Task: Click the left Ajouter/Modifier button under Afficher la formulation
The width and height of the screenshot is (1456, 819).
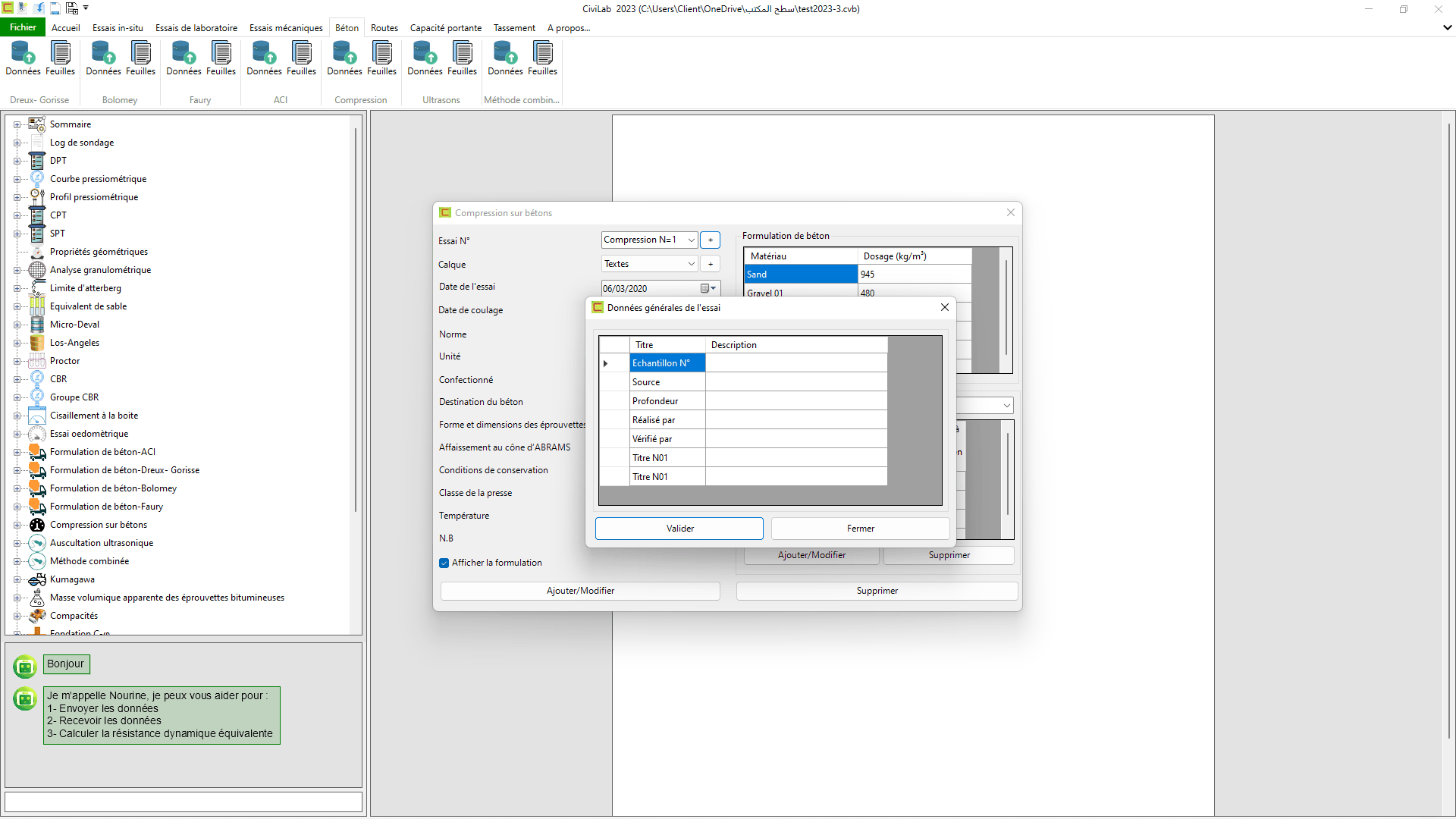Action: click(x=580, y=591)
